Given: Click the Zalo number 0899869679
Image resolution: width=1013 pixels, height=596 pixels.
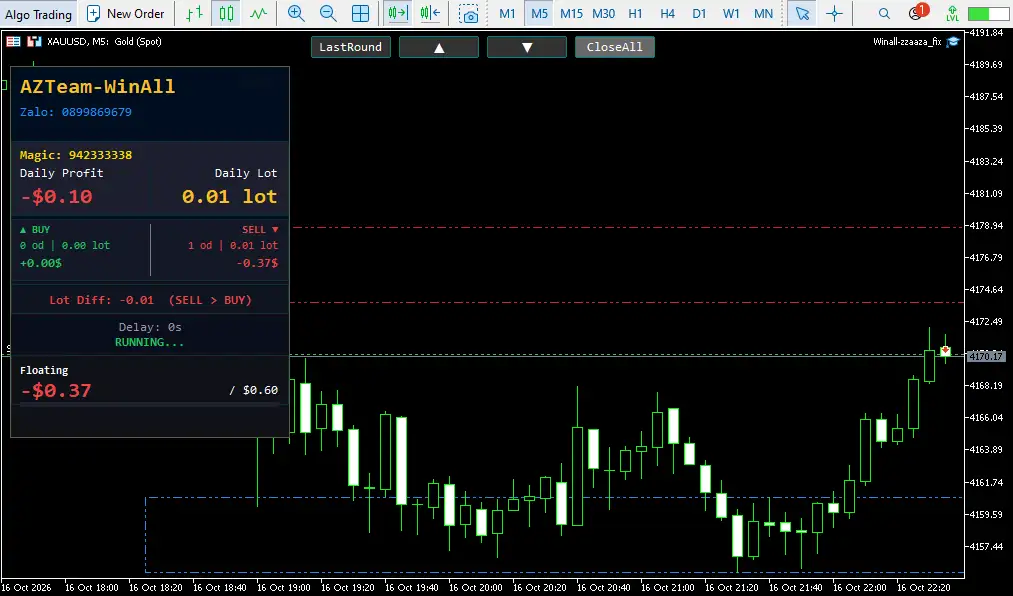Looking at the screenshot, I should 97,112.
